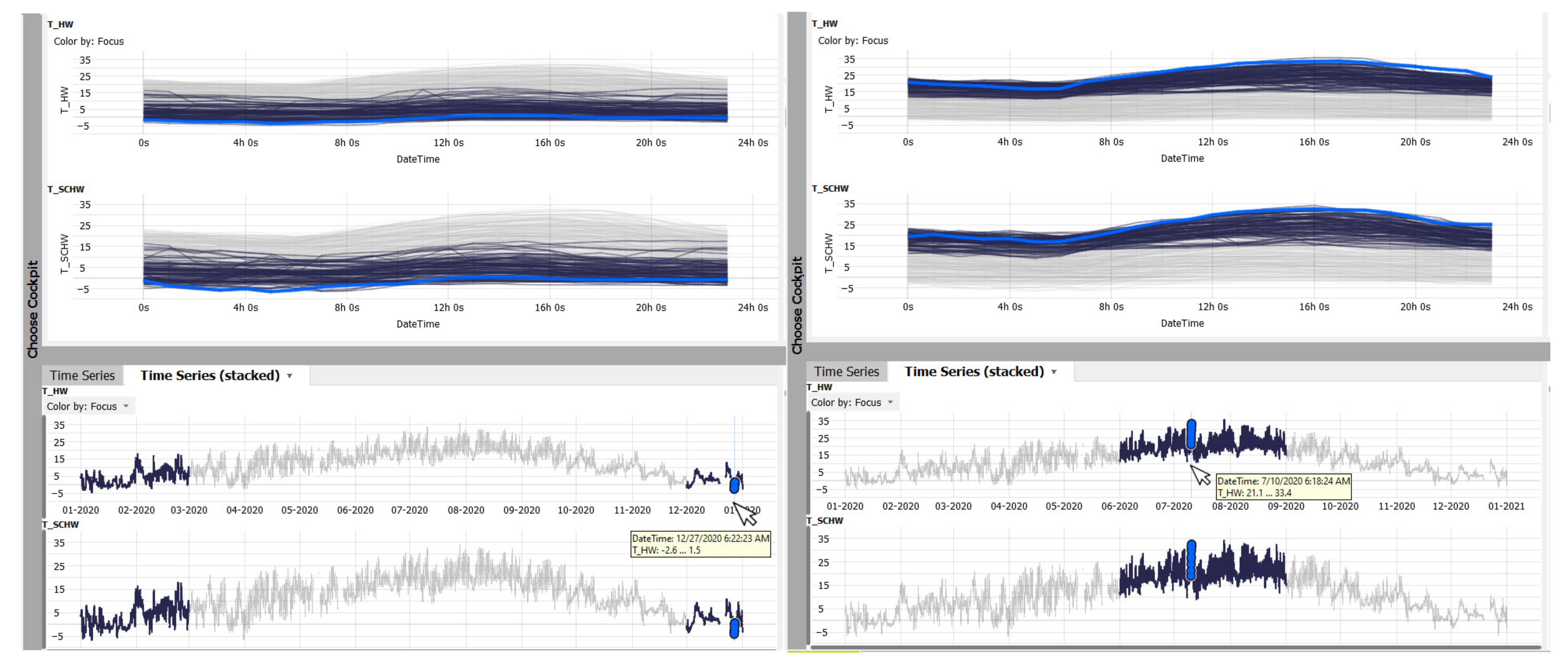Click blue highlight marker in left T_HW time series

tap(734, 485)
